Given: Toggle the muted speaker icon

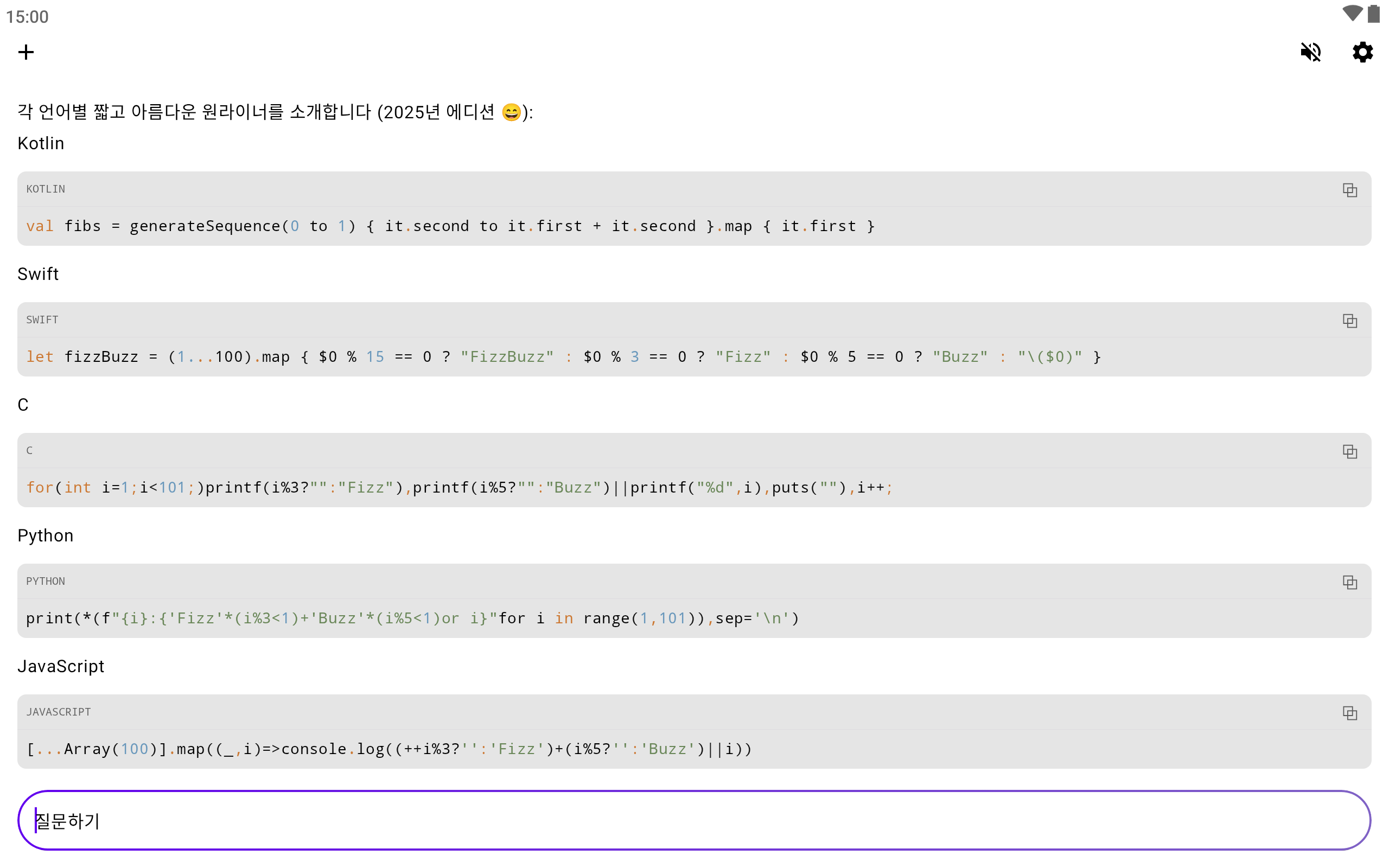Looking at the screenshot, I should click(1310, 52).
